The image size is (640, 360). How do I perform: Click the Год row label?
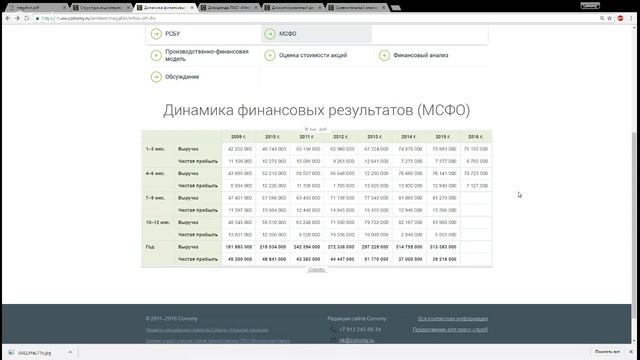point(150,247)
